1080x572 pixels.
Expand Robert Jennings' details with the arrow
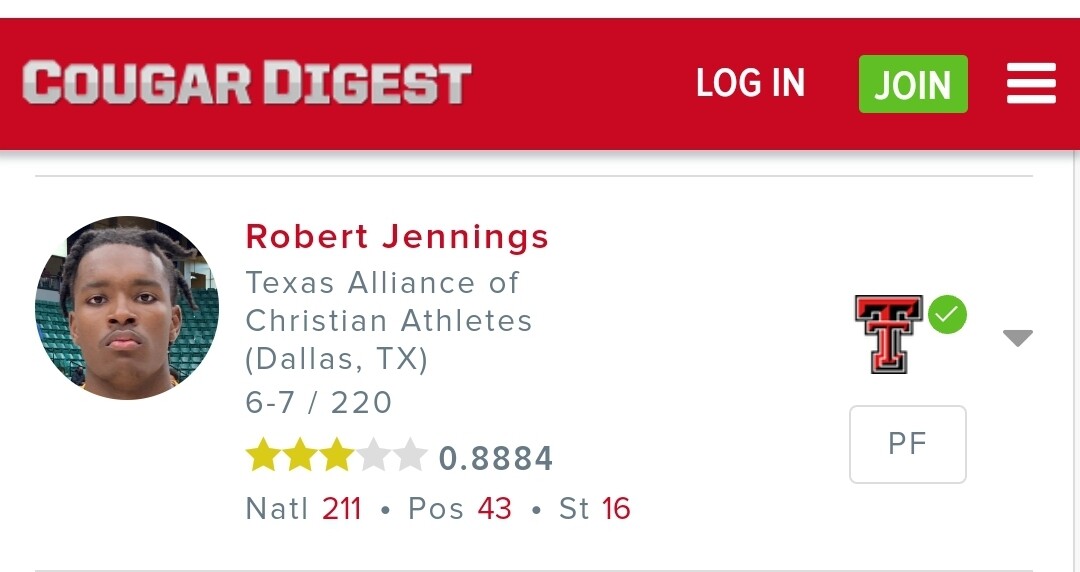tap(1018, 338)
